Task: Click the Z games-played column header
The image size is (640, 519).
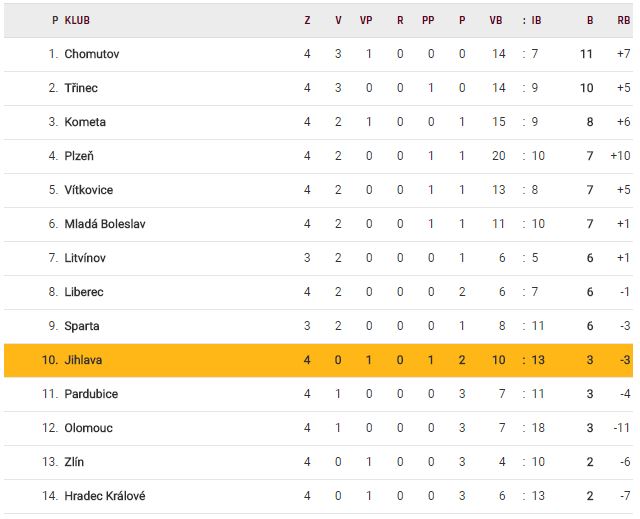Action: point(307,20)
